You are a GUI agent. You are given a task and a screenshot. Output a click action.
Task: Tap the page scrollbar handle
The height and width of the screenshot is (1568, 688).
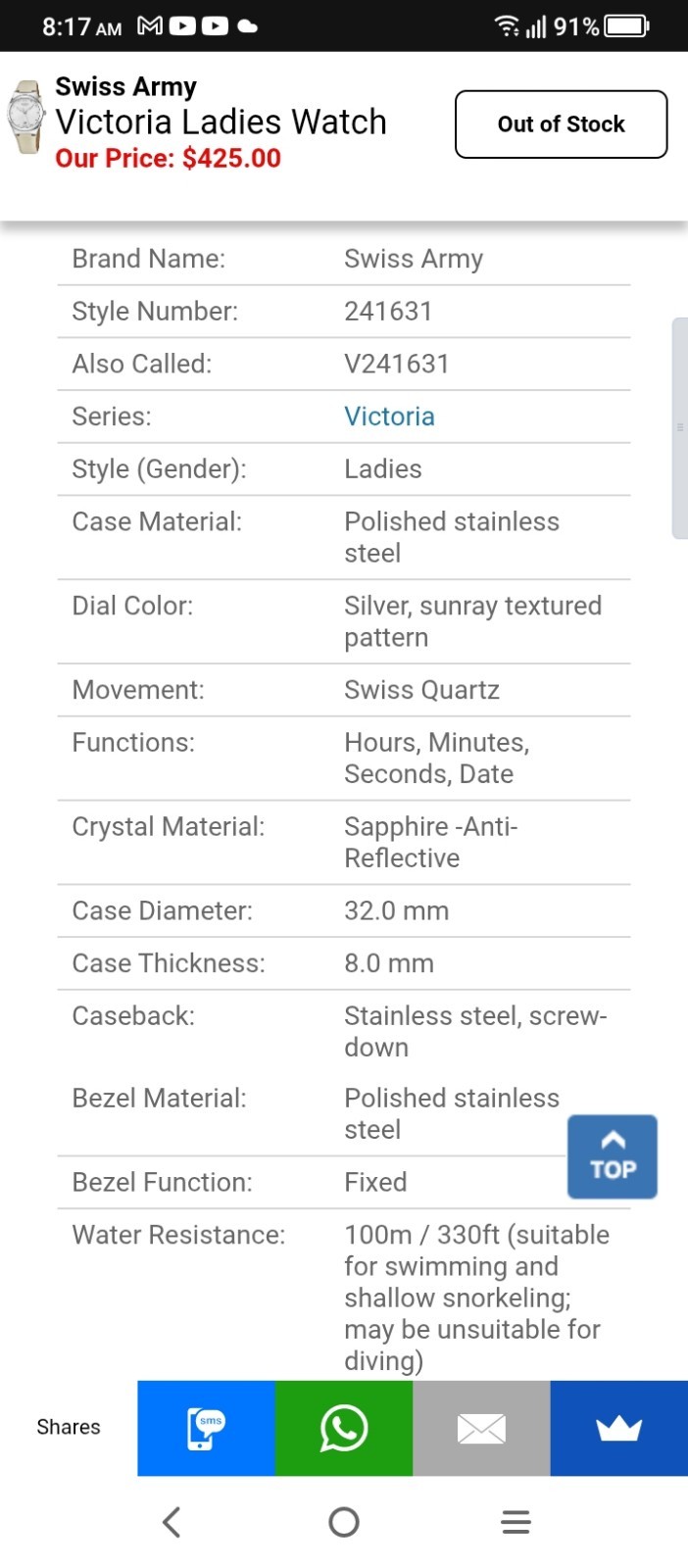[679, 428]
